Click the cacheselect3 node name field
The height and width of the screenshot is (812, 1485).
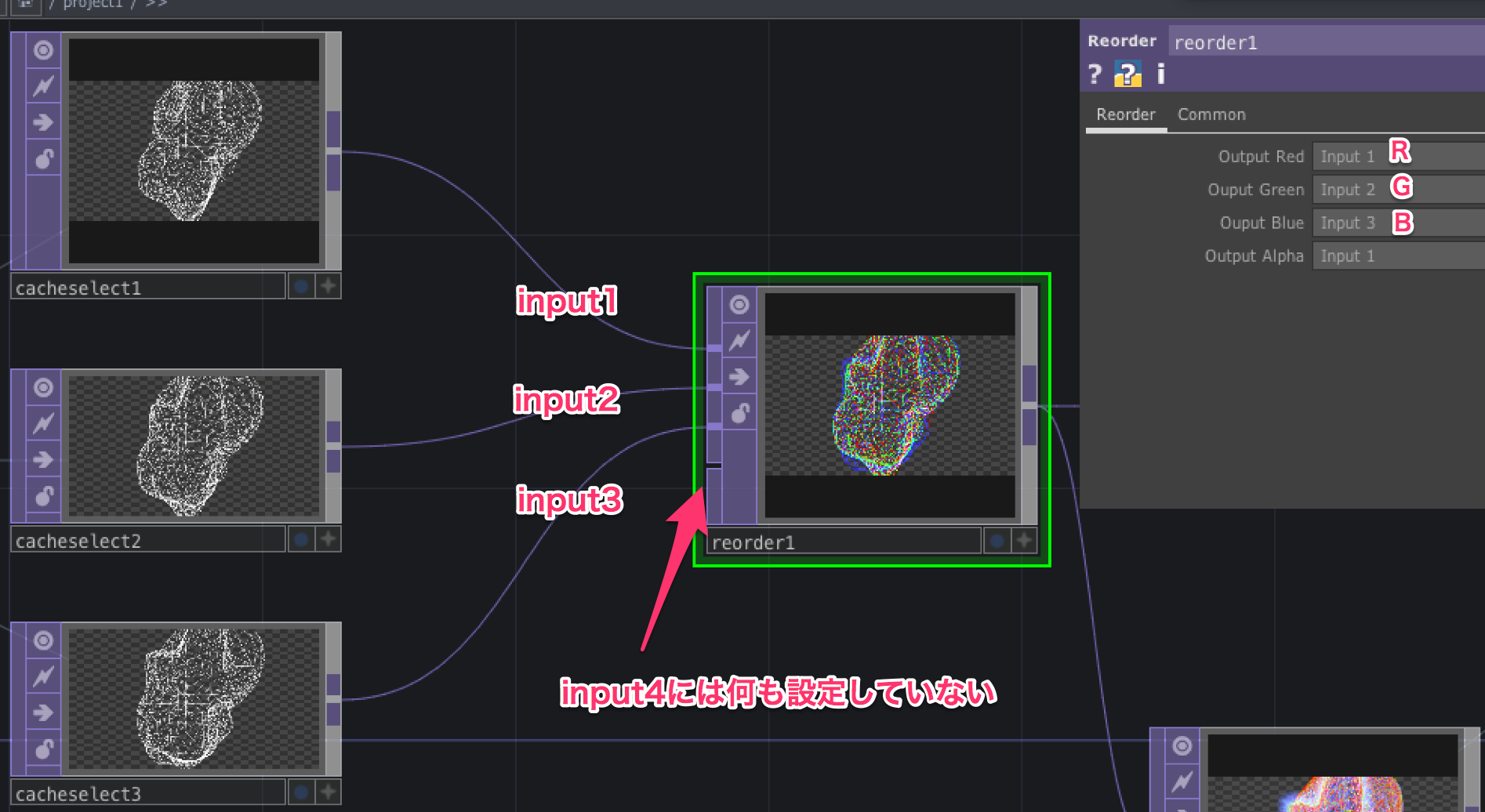(148, 793)
